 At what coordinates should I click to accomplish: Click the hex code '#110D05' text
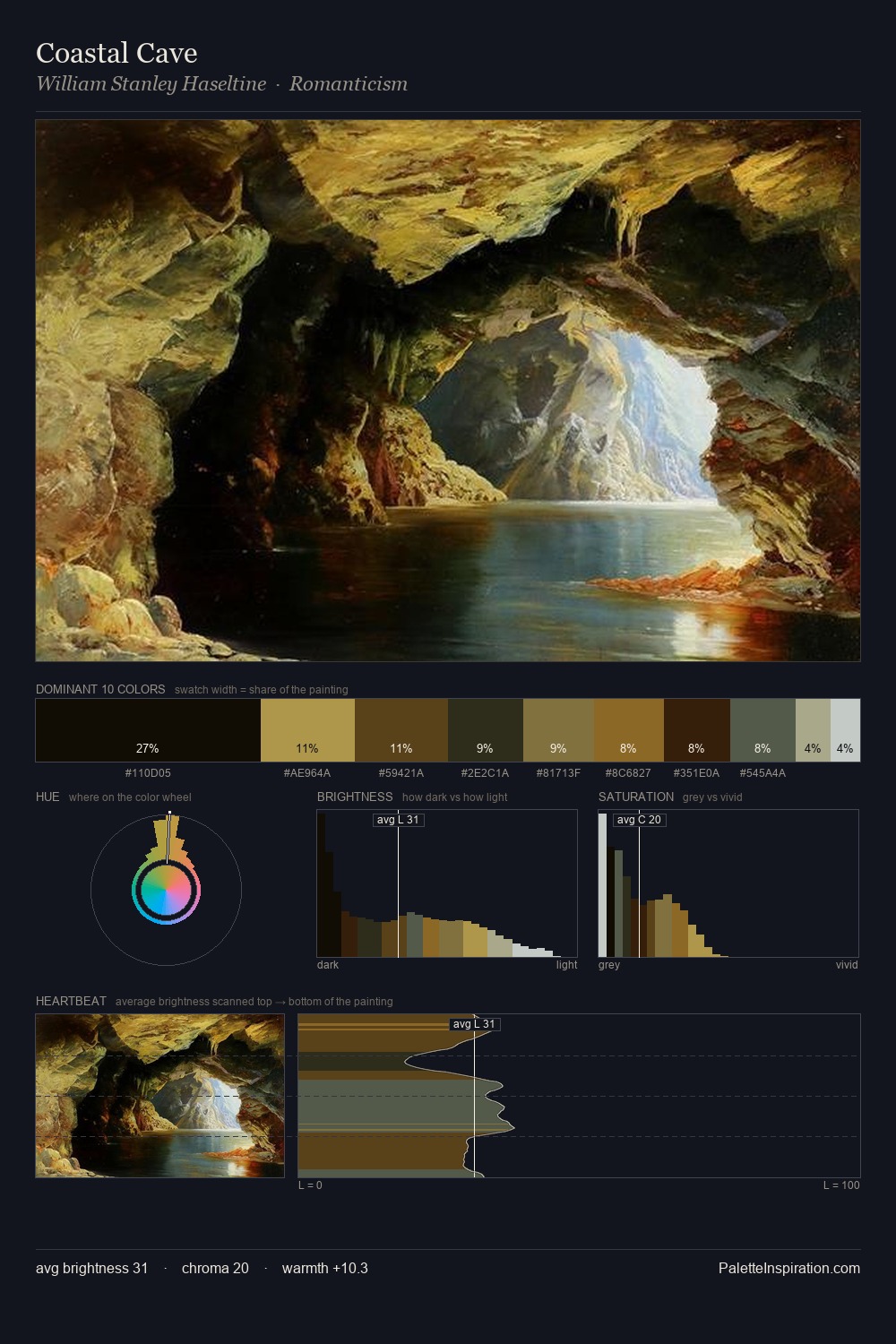click(x=148, y=773)
